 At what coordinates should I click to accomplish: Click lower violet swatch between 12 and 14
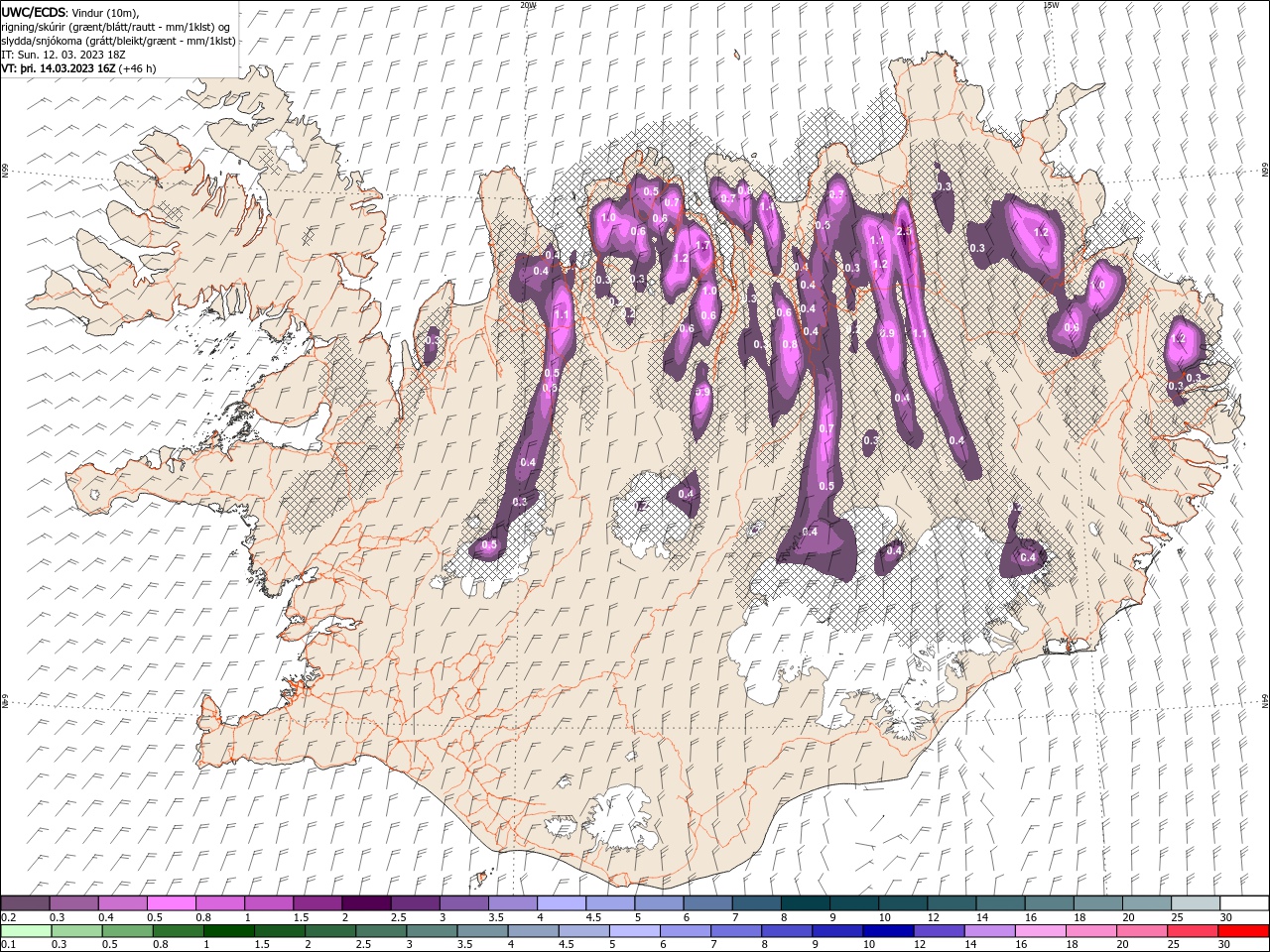pos(938,931)
